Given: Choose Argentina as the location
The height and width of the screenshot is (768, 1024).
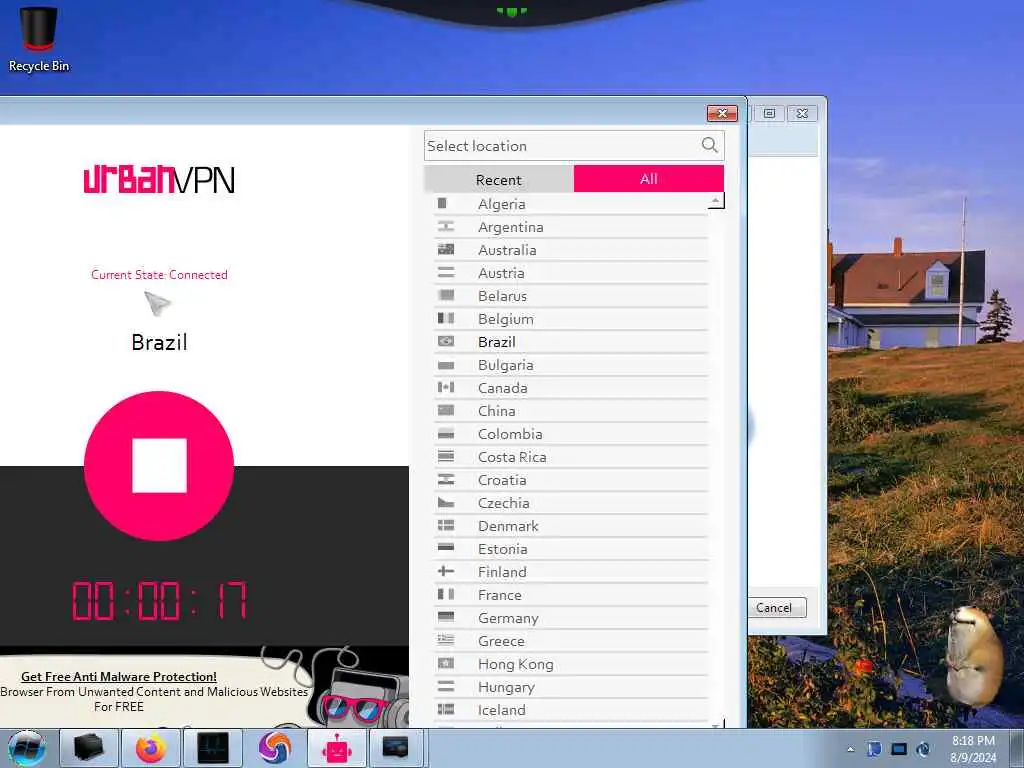Looking at the screenshot, I should [571, 227].
